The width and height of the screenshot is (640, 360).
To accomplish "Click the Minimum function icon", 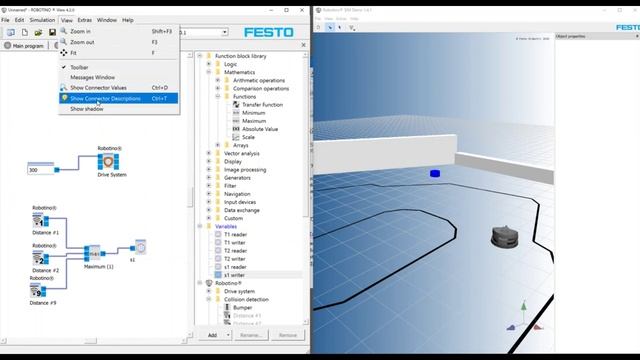I will tap(236, 113).
